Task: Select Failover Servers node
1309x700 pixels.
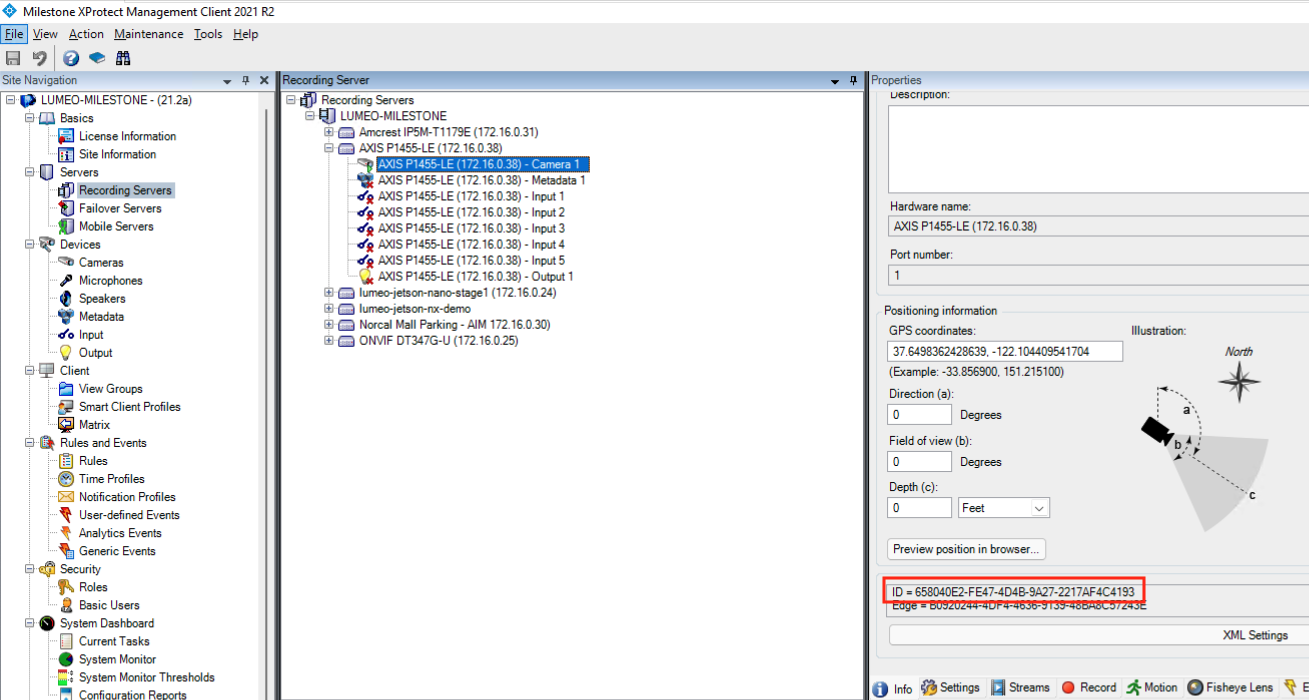Action: tap(120, 208)
